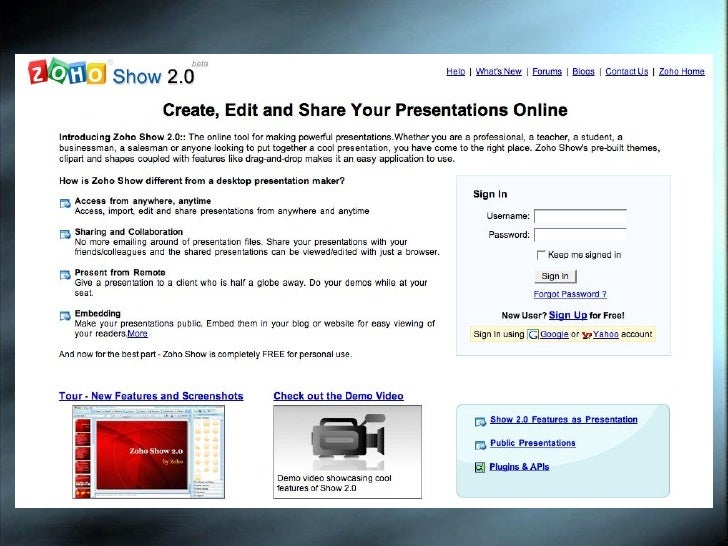728x546 pixels.
Task: Open the Help link
Action: [x=455, y=72]
